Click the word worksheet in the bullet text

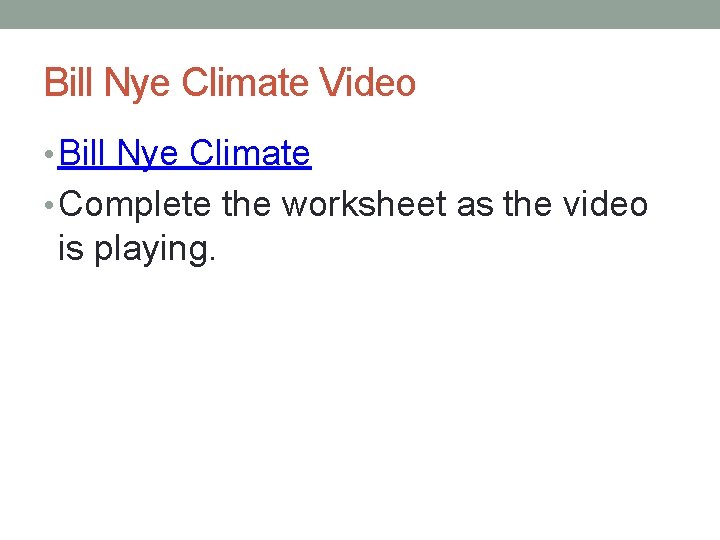pyautogui.click(x=364, y=205)
